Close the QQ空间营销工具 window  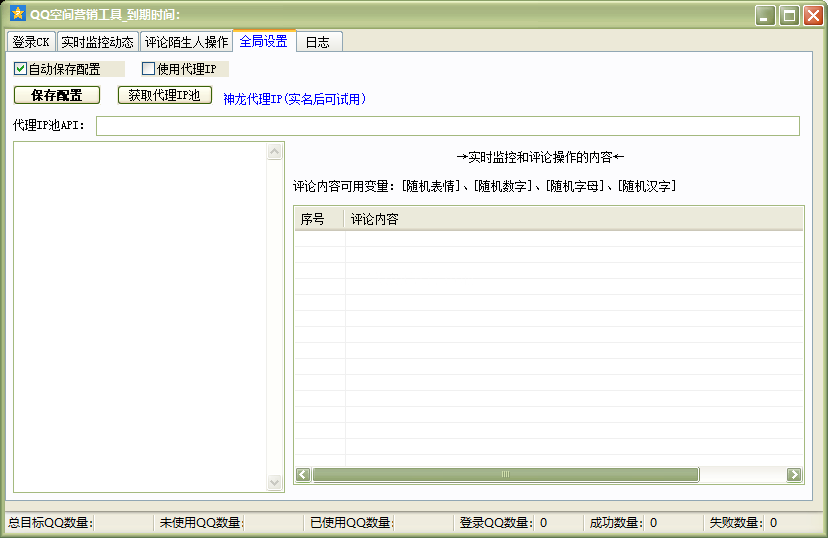812,15
